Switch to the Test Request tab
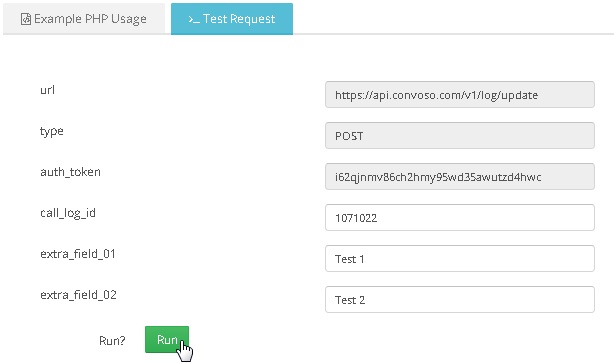Image resolution: width=614 pixels, height=363 pixels. tap(232, 19)
